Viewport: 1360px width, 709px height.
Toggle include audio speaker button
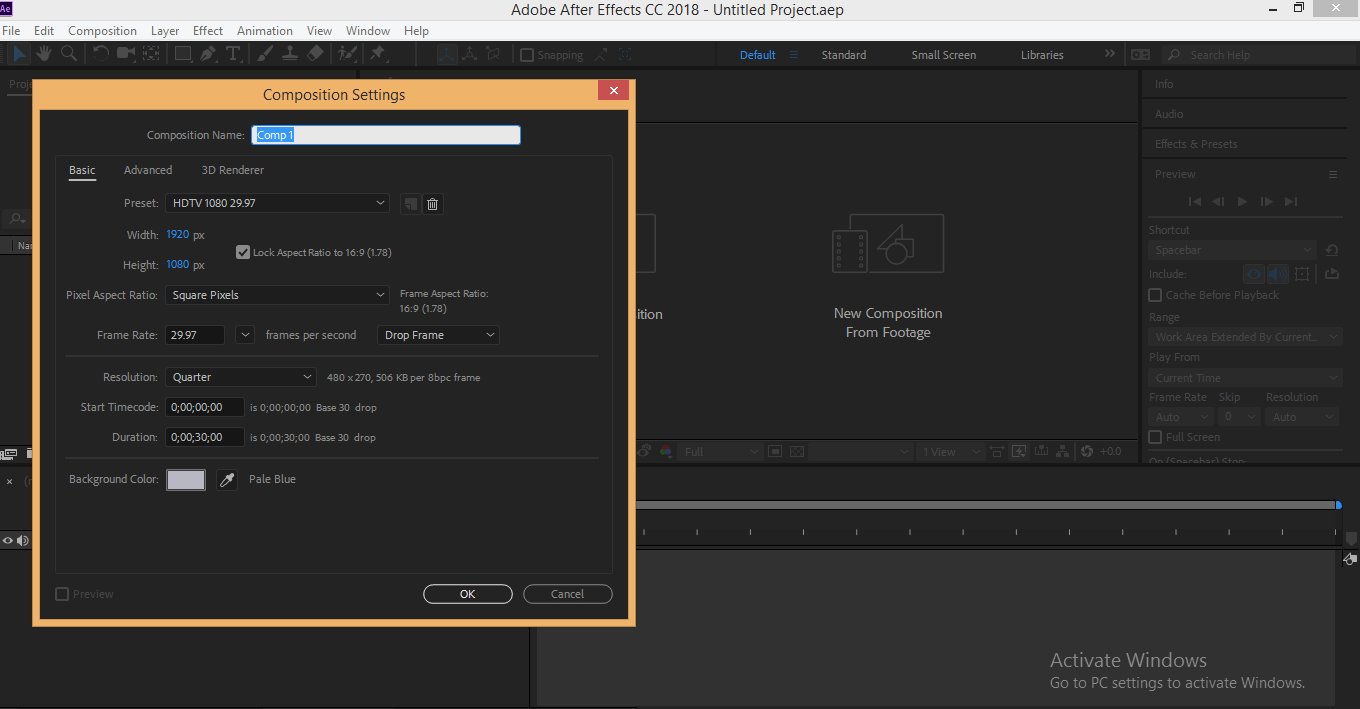pyautogui.click(x=1277, y=274)
